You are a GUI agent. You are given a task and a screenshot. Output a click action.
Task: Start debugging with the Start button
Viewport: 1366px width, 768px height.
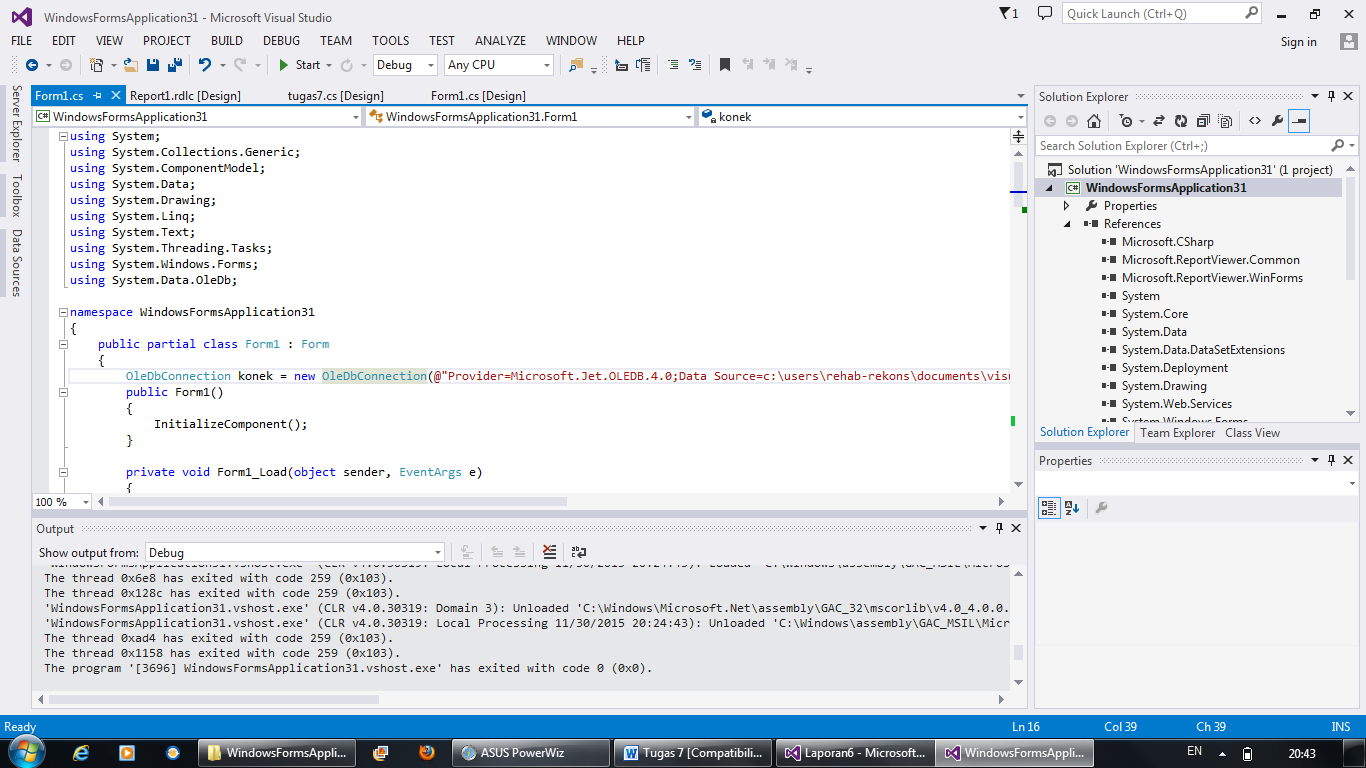click(x=299, y=65)
